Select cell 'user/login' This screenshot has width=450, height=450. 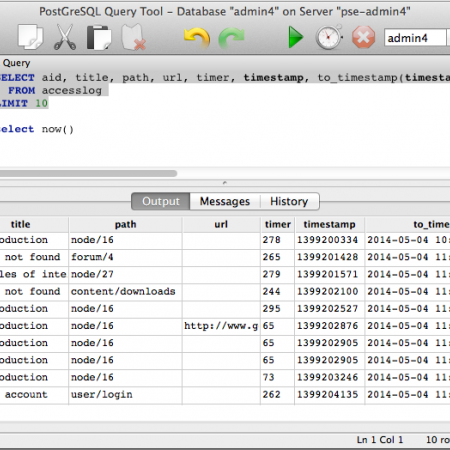coord(125,394)
